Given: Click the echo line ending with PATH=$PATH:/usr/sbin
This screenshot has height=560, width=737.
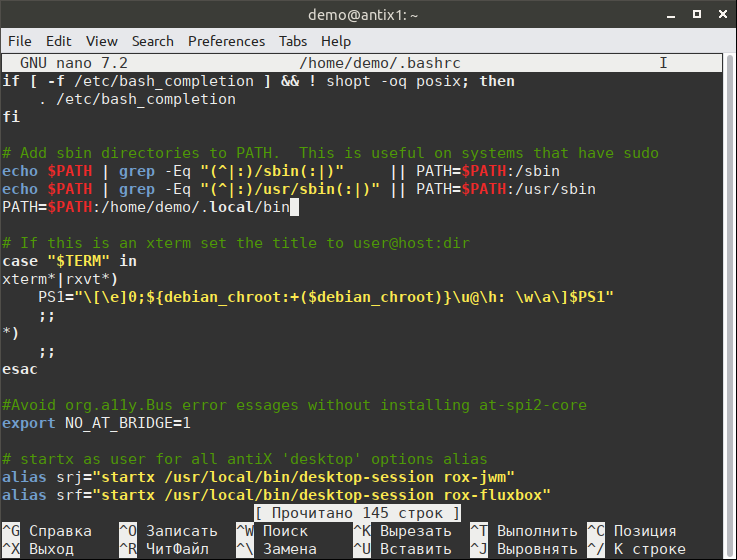Looking at the screenshot, I should pos(299,189).
